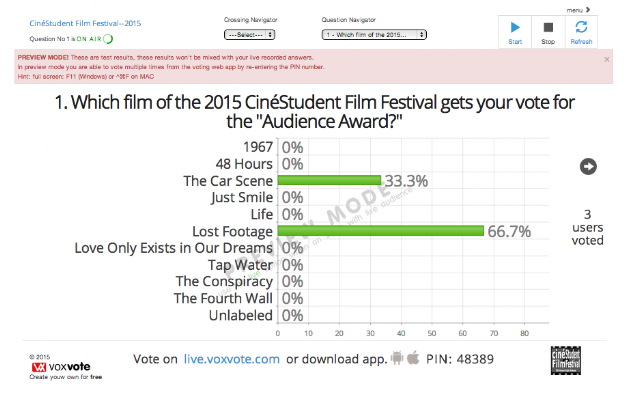
Task: Click the CinéStudent Film Festival logo thumbnail
Action: click(x=566, y=361)
